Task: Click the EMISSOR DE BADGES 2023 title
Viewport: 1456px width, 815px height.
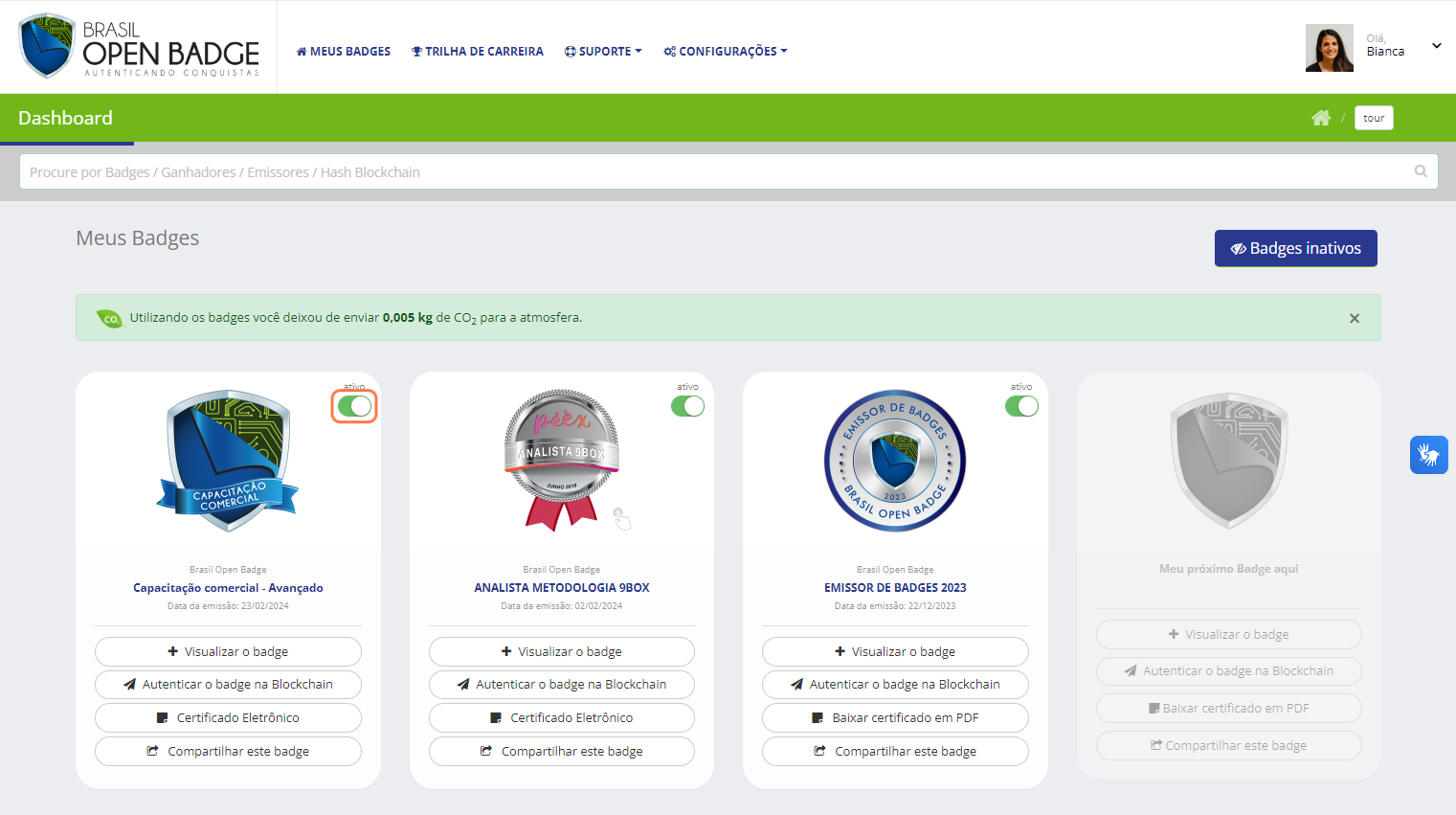Action: point(895,588)
